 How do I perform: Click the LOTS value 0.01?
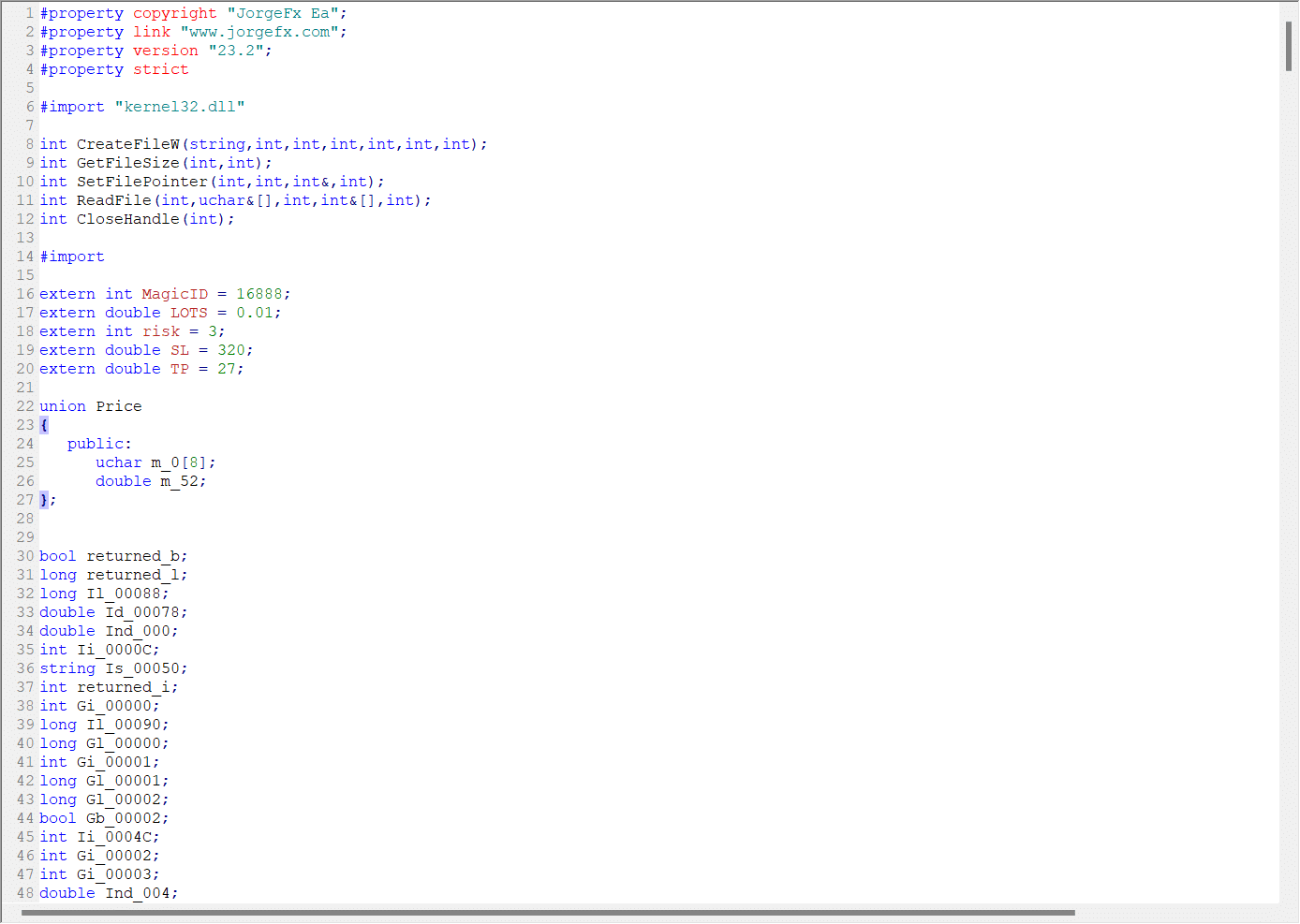click(254, 313)
